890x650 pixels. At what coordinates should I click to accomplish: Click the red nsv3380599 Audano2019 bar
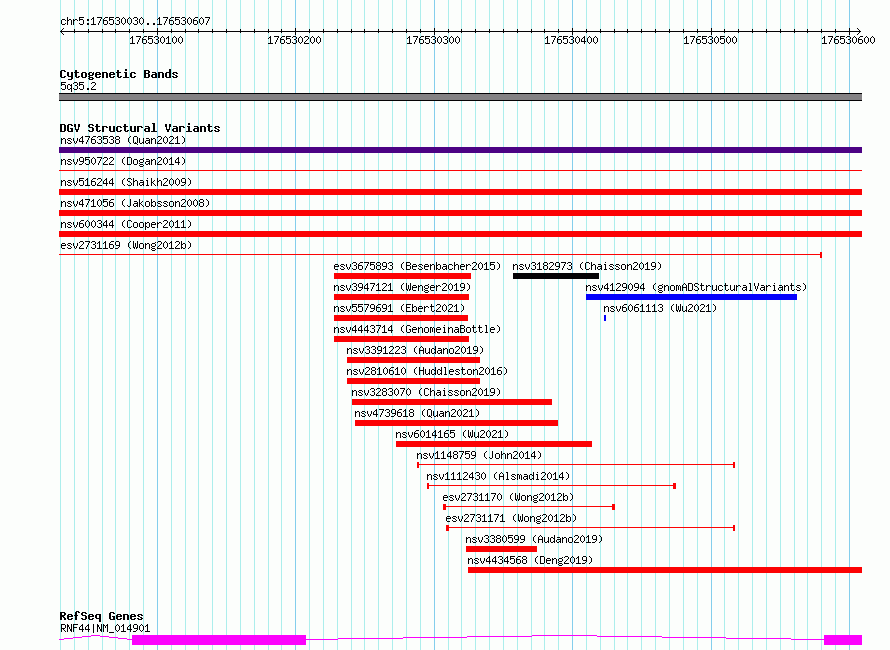[501, 549]
